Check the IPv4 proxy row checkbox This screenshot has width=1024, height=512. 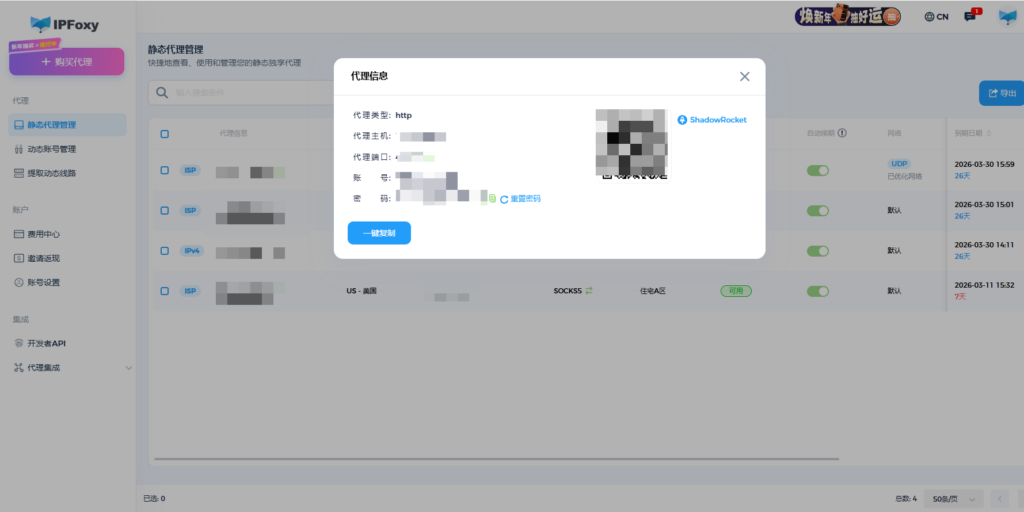[x=165, y=250]
